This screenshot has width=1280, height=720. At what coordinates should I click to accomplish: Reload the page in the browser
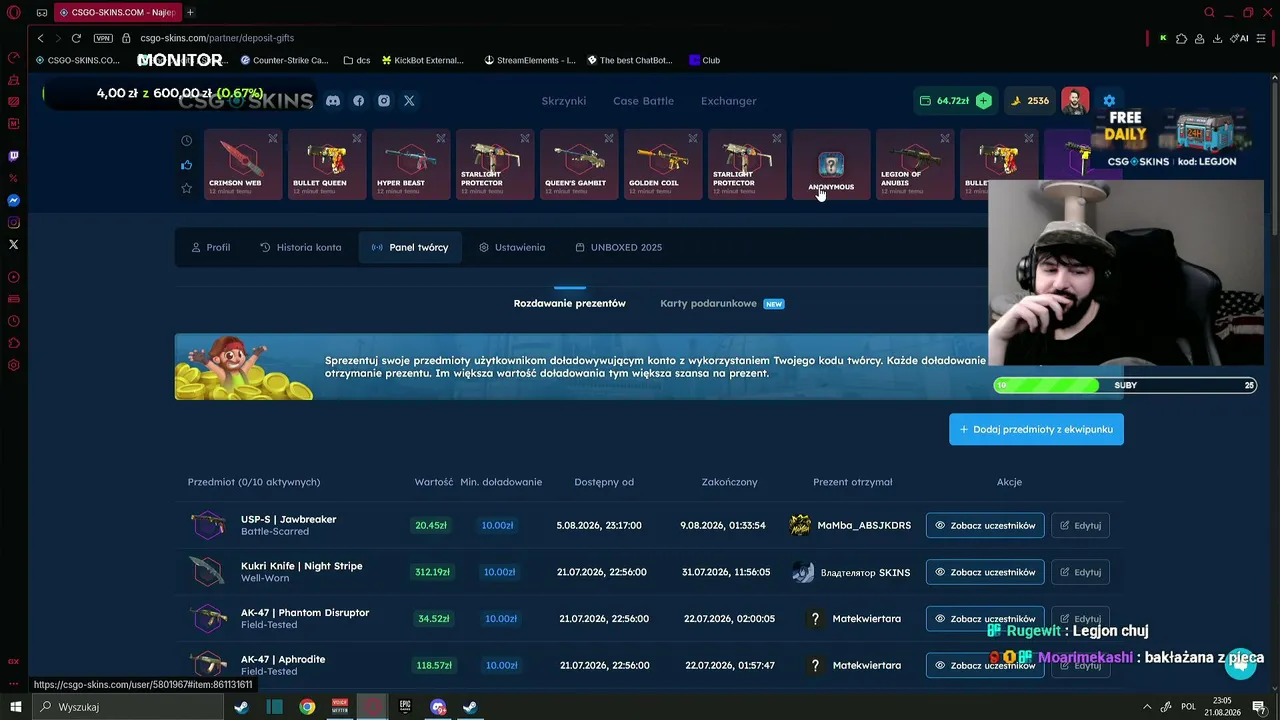click(x=76, y=38)
